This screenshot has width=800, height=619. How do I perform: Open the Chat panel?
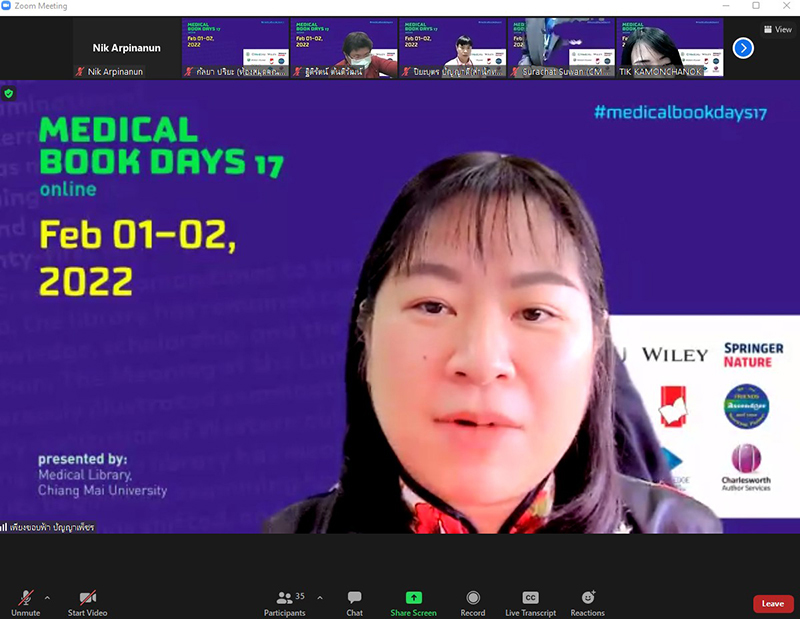pos(354,602)
